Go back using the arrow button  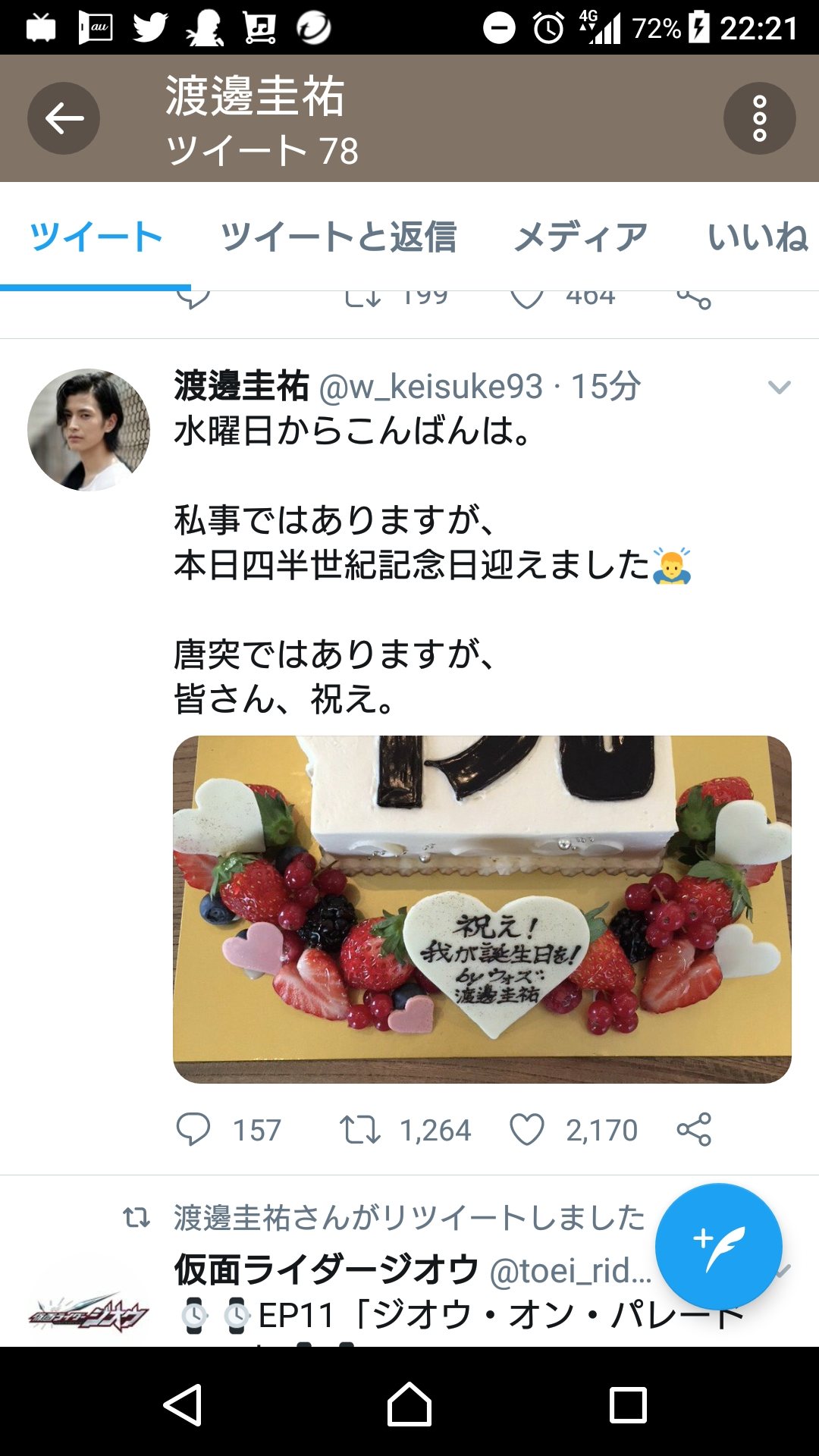(x=64, y=118)
